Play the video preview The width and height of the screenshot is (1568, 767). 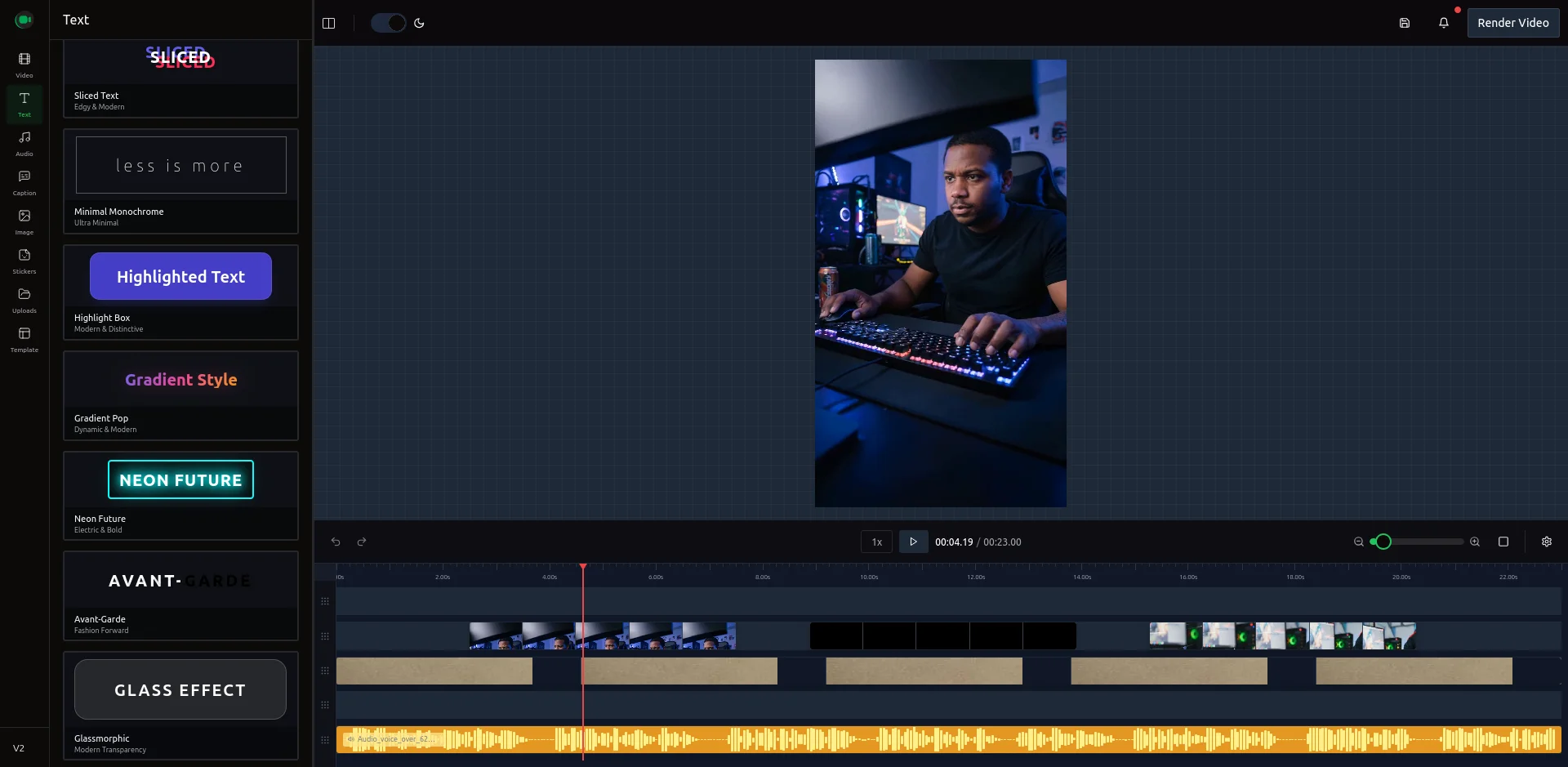point(913,542)
